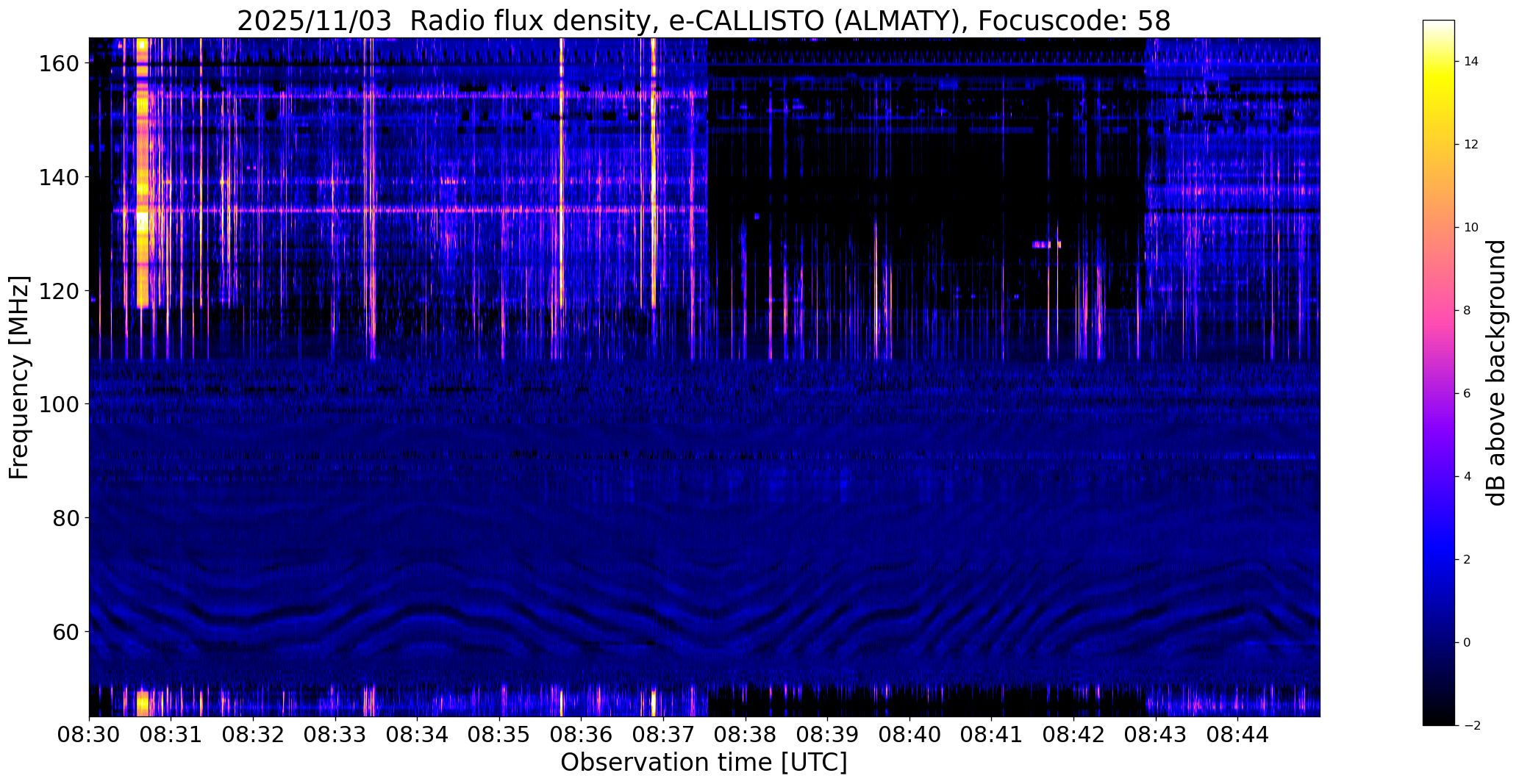The width and height of the screenshot is (1519, 784).
Task: Click the colorbar tick value 10
Action: [1470, 228]
